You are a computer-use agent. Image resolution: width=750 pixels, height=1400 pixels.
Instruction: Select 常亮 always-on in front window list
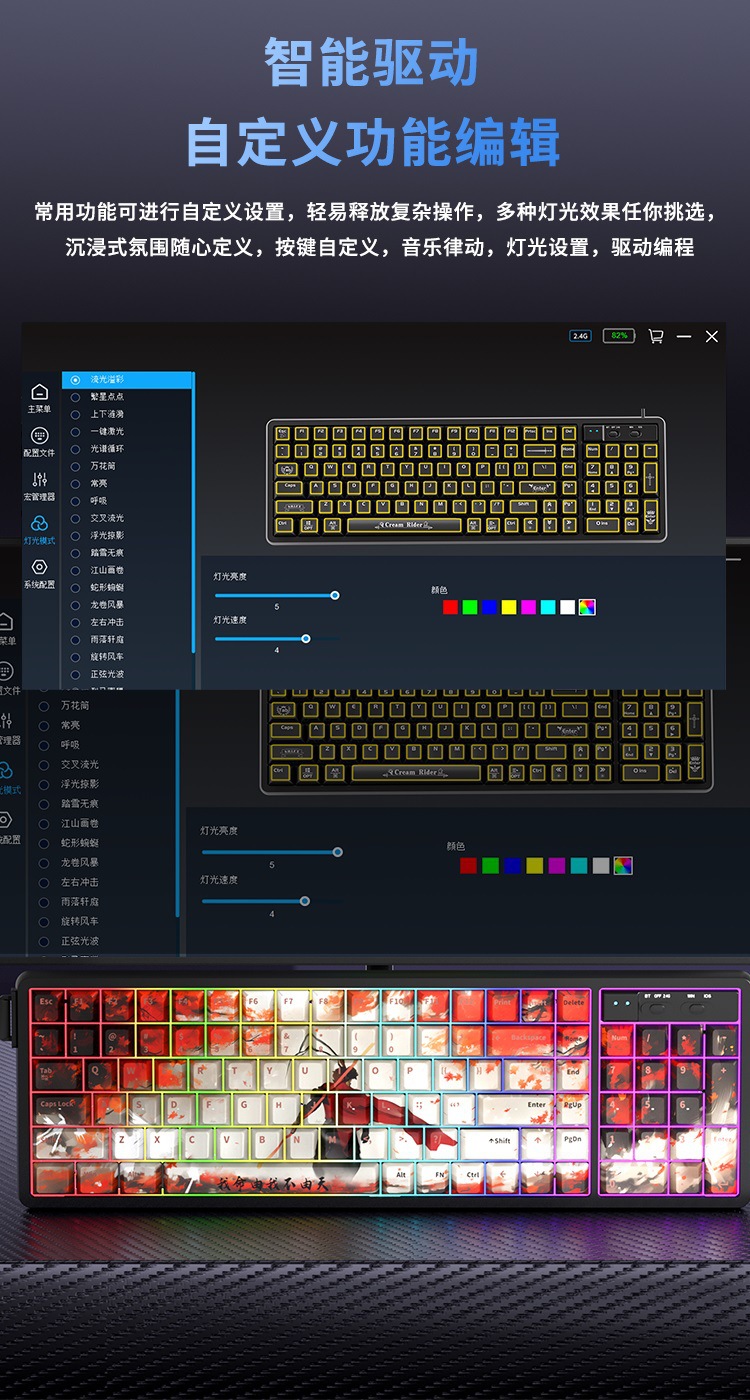point(99,483)
